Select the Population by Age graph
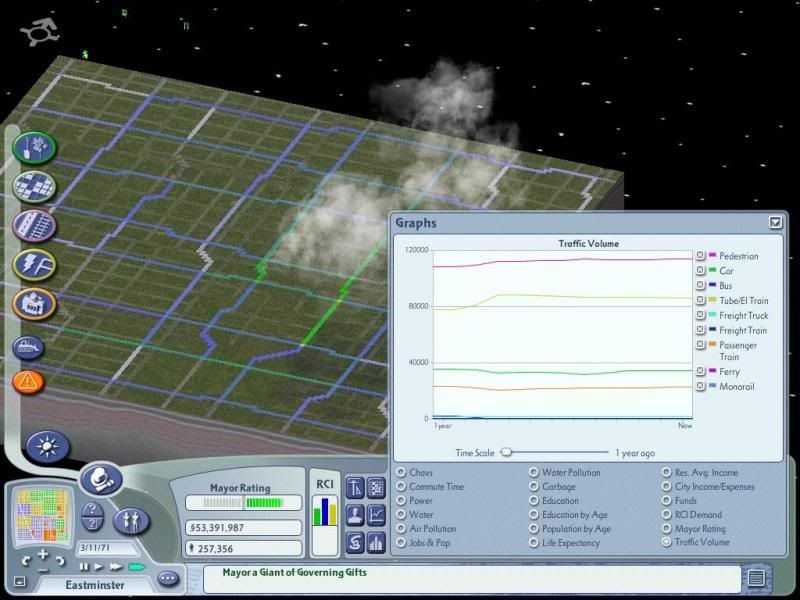800x600 pixels. pyautogui.click(x=534, y=529)
